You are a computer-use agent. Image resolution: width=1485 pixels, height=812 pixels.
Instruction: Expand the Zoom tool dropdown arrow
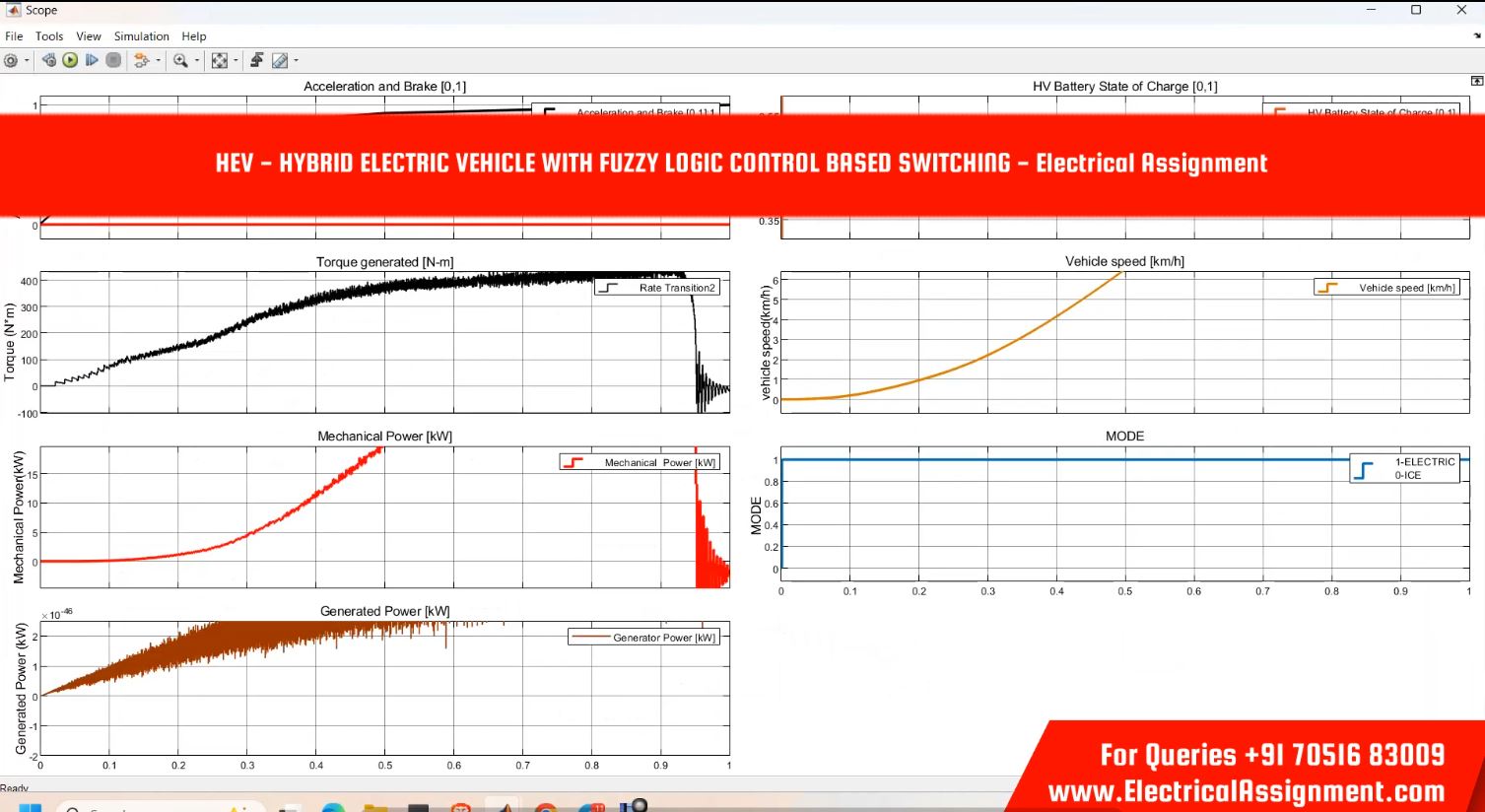tap(197, 61)
